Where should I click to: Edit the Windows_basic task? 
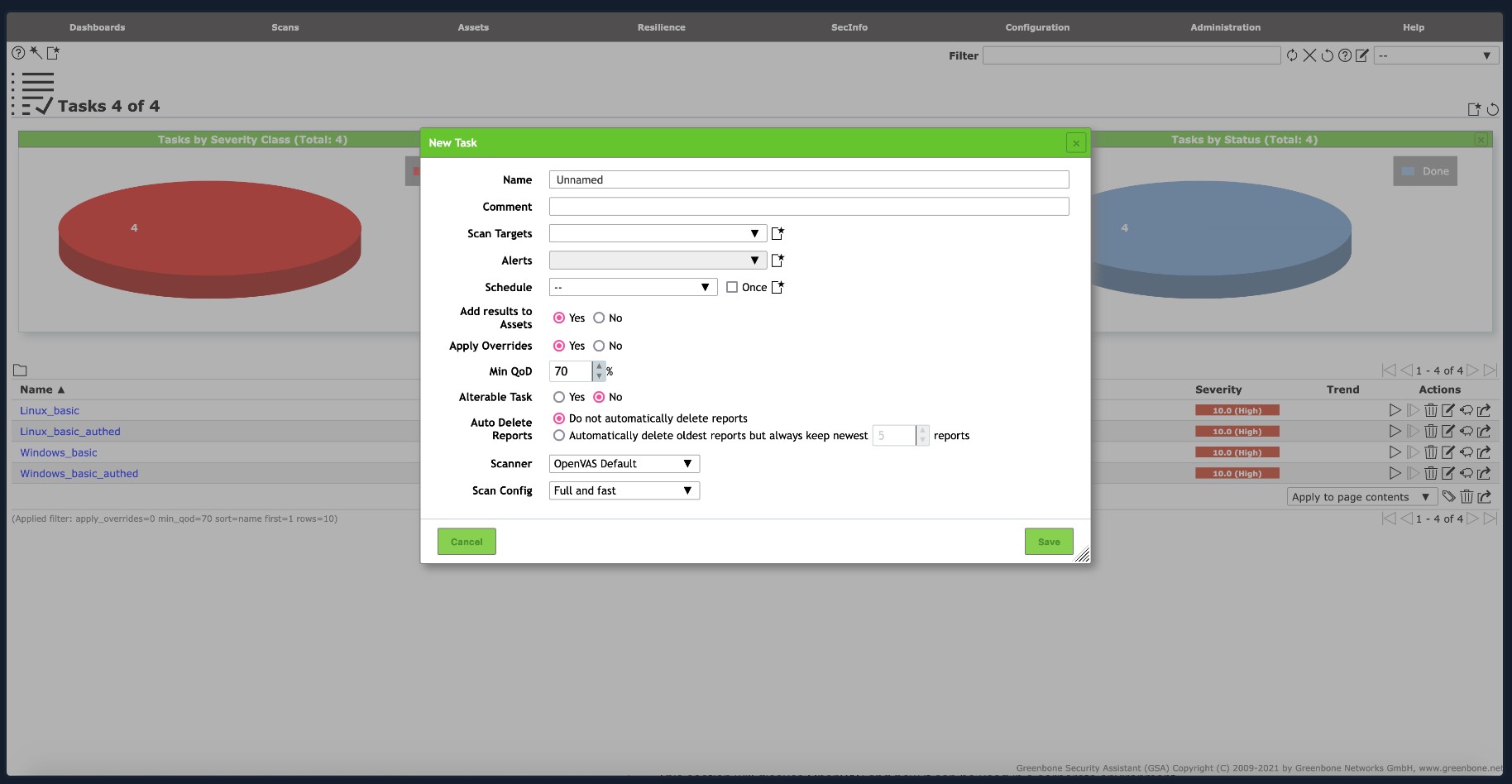click(1448, 452)
